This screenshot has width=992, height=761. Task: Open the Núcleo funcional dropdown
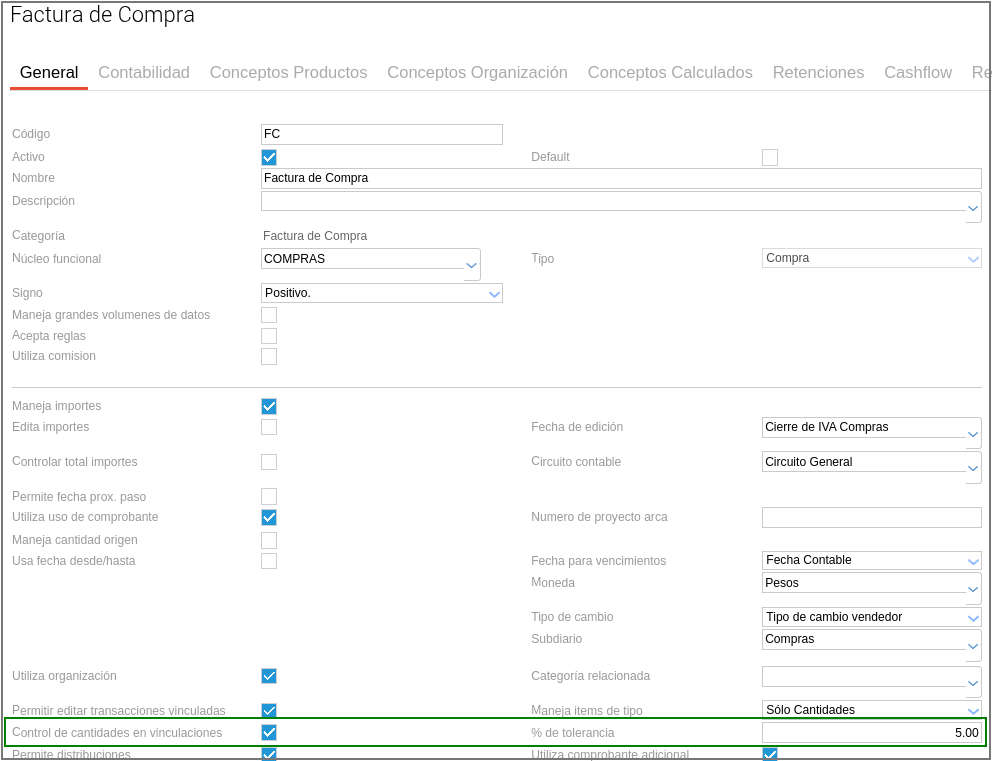point(471,265)
